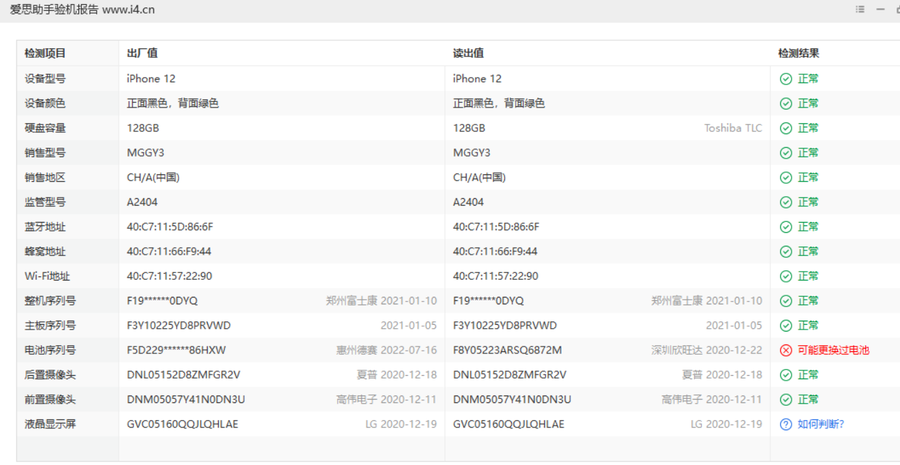Click the green check icon for 监管型号

coord(786,202)
